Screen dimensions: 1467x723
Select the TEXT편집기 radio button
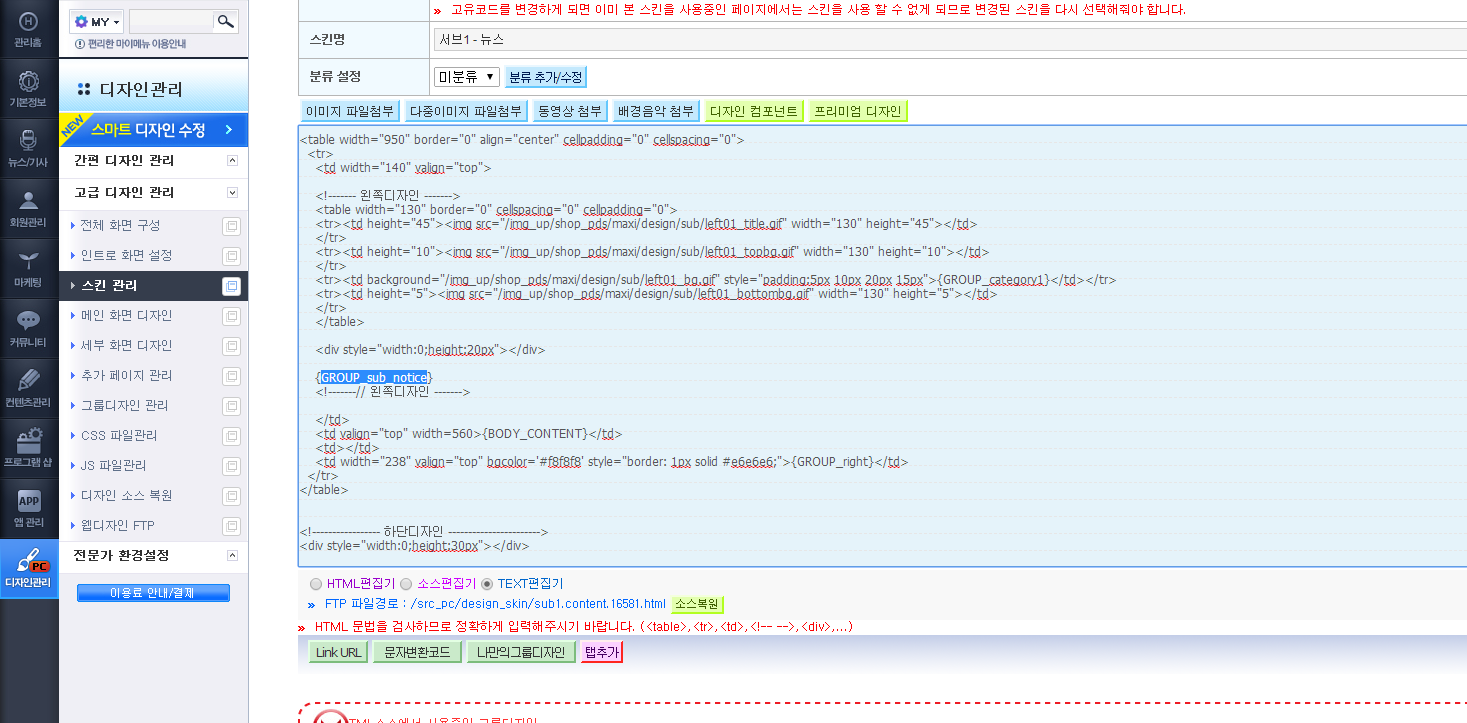487,584
